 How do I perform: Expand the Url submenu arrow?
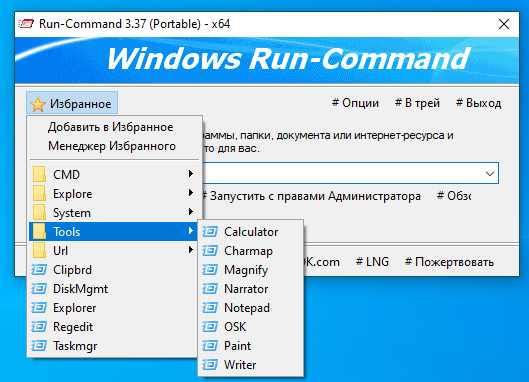tap(191, 250)
